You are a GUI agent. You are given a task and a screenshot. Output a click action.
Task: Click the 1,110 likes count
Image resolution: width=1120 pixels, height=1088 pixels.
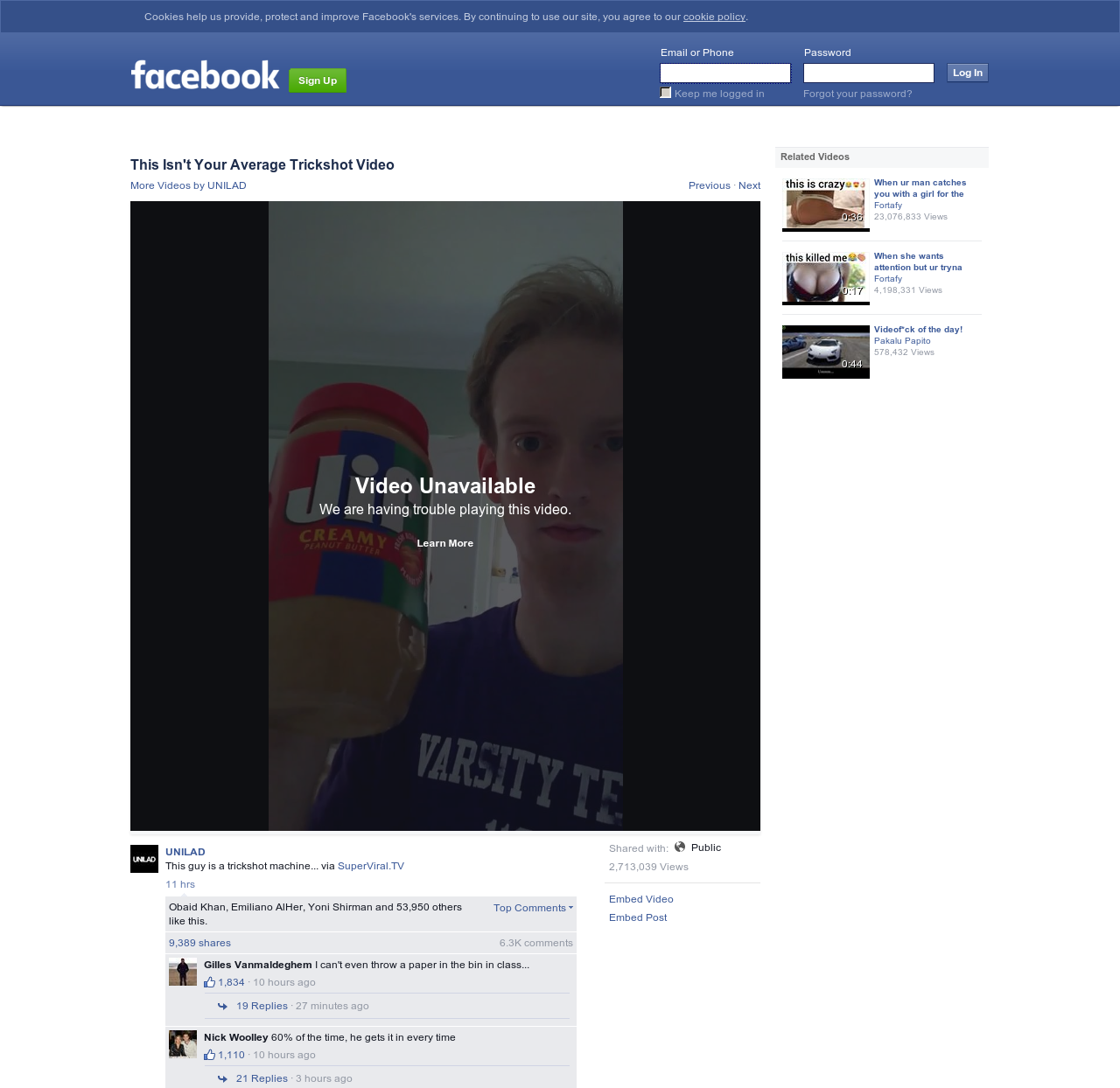click(231, 1055)
